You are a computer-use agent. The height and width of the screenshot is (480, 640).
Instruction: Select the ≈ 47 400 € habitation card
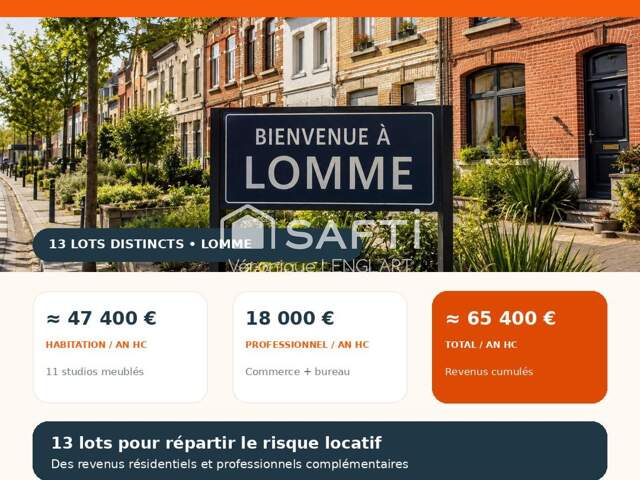(x=120, y=347)
